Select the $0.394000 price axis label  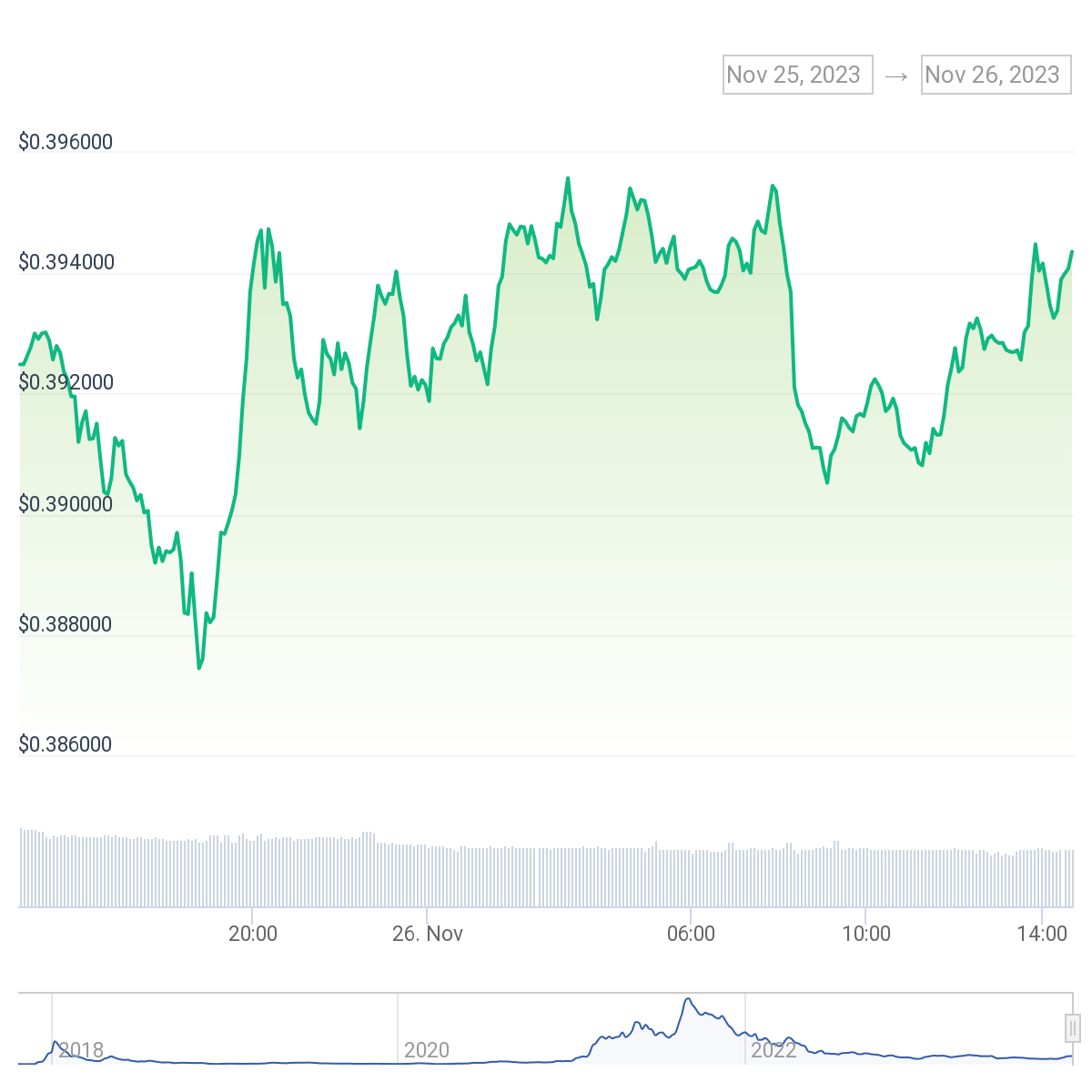[x=66, y=263]
